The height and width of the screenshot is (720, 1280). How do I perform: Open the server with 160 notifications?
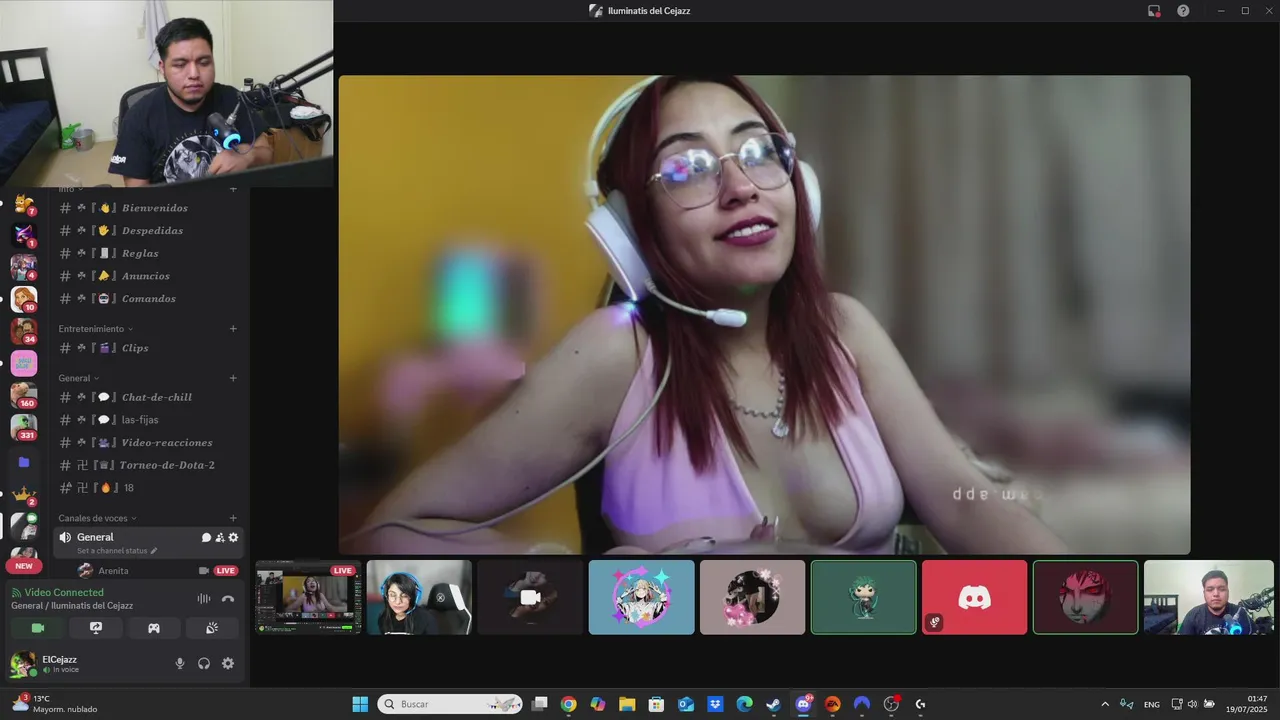[x=24, y=394]
